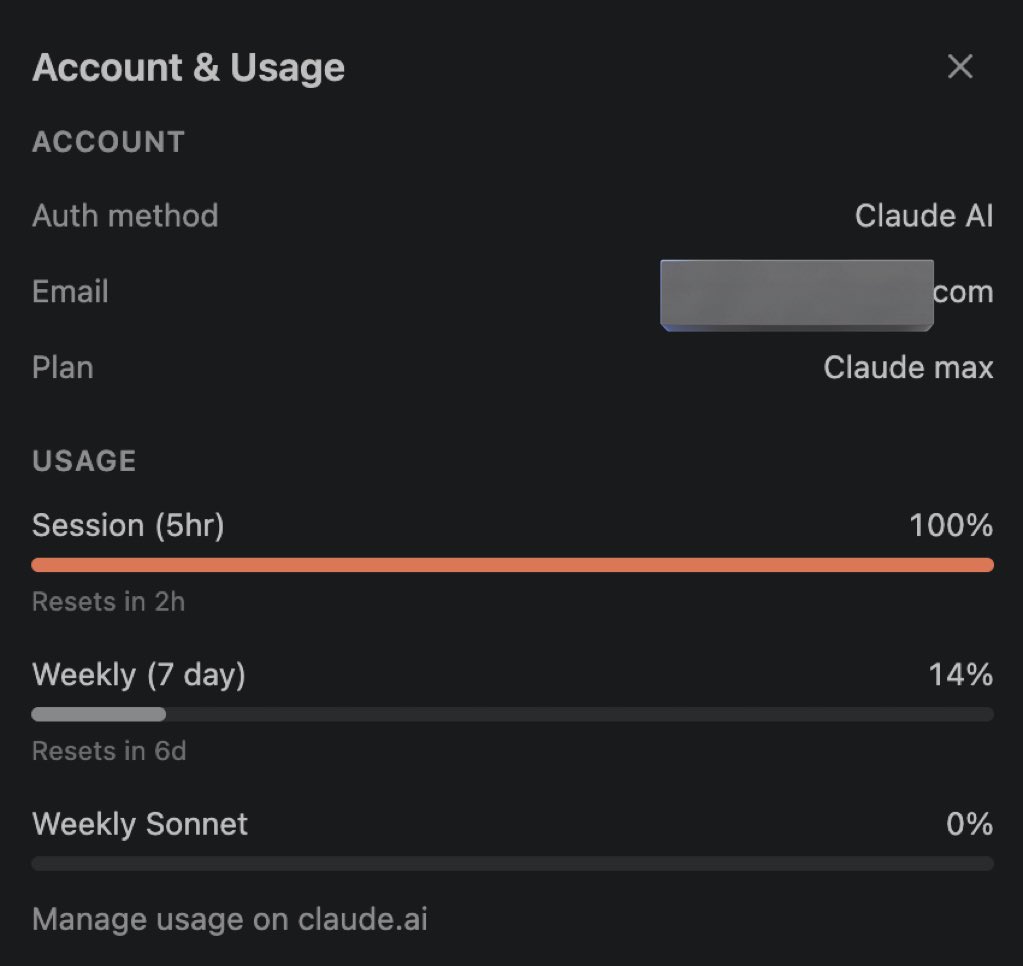1023x966 pixels.
Task: Select the Account & Usage title
Action: pyautogui.click(x=188, y=68)
